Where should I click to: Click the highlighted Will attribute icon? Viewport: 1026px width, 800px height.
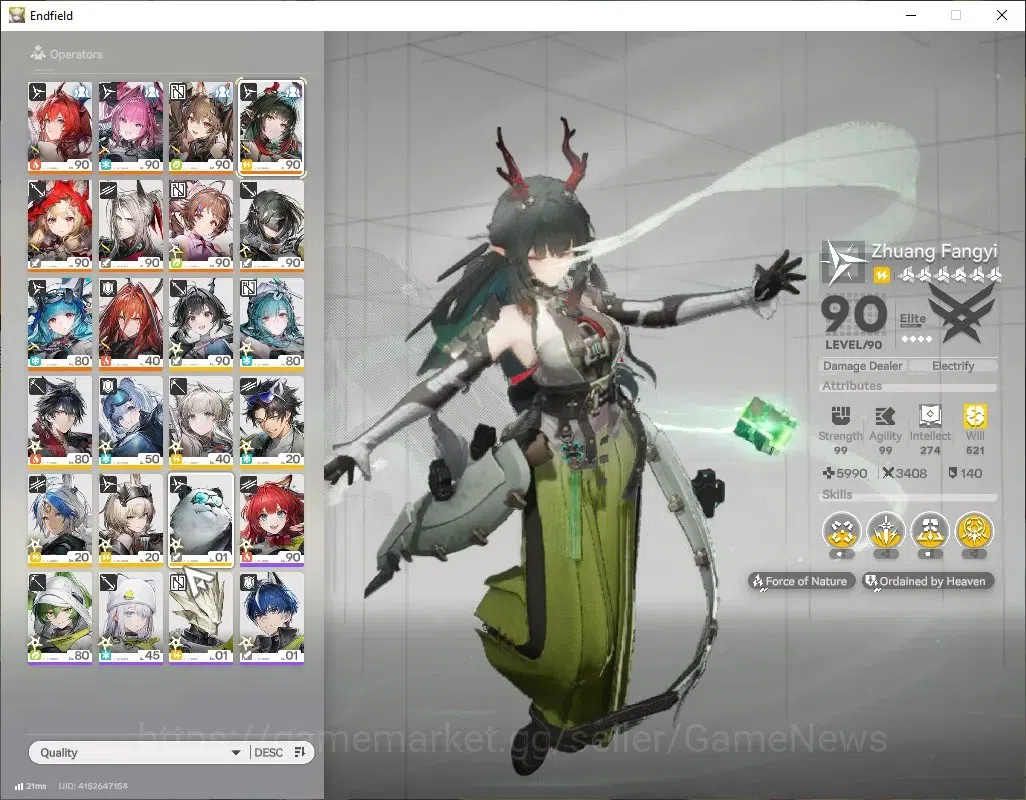click(x=975, y=415)
